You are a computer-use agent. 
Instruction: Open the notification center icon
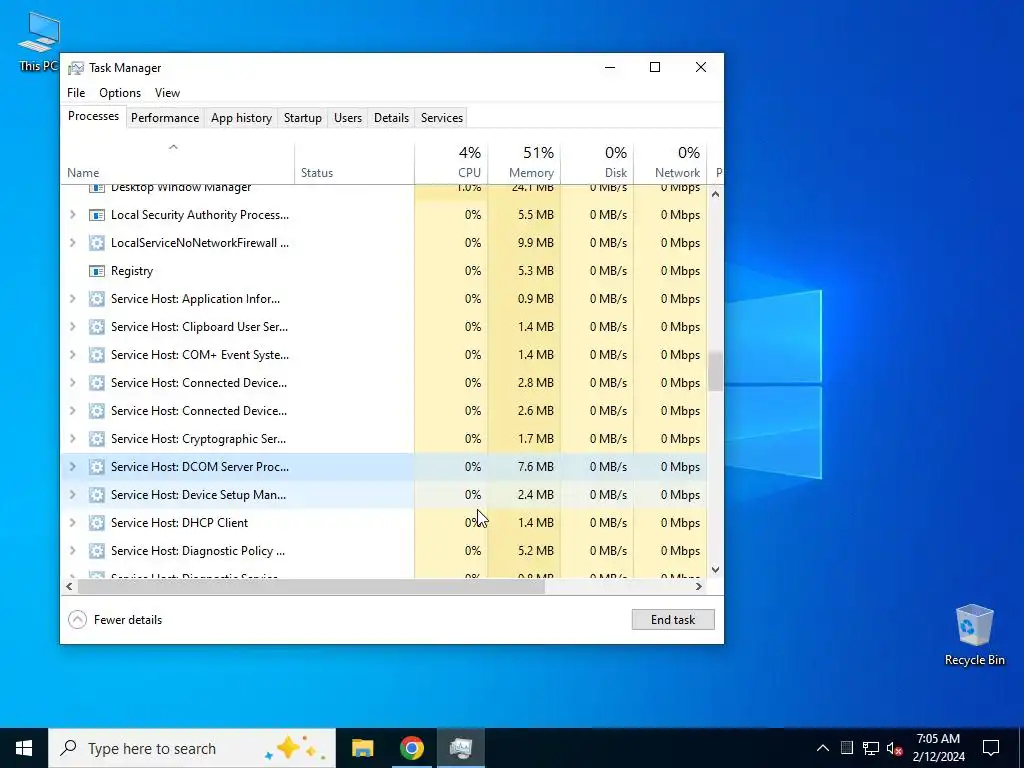991,748
